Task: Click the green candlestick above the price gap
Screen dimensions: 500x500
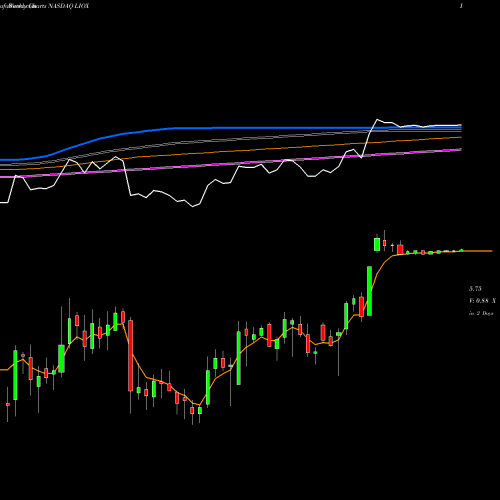Action: [377, 244]
